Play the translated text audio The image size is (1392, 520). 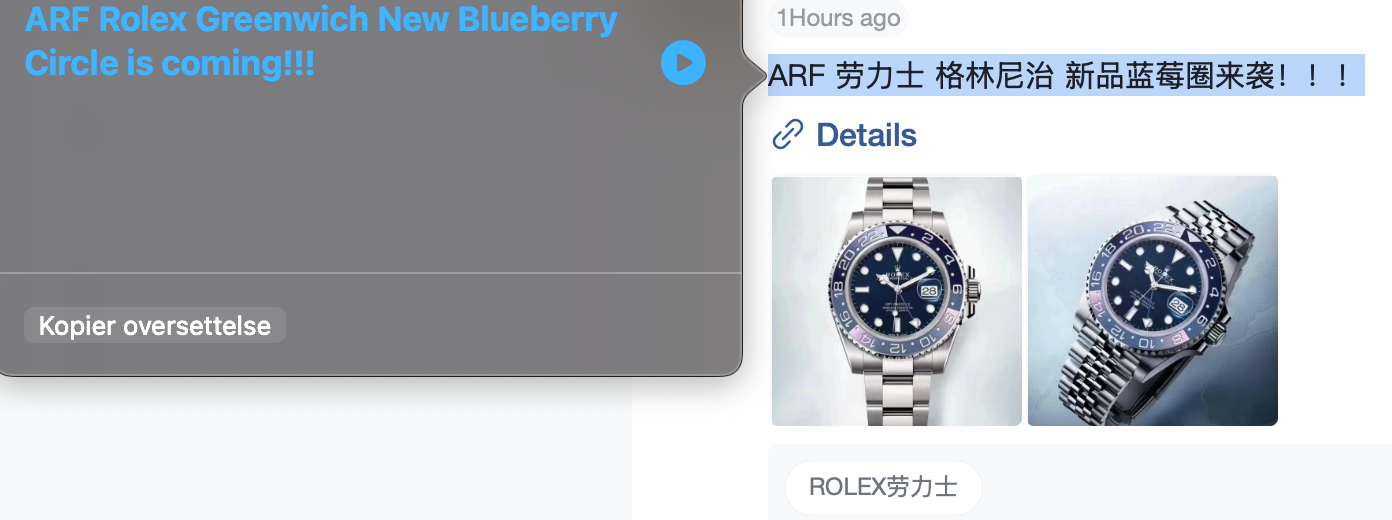click(683, 63)
